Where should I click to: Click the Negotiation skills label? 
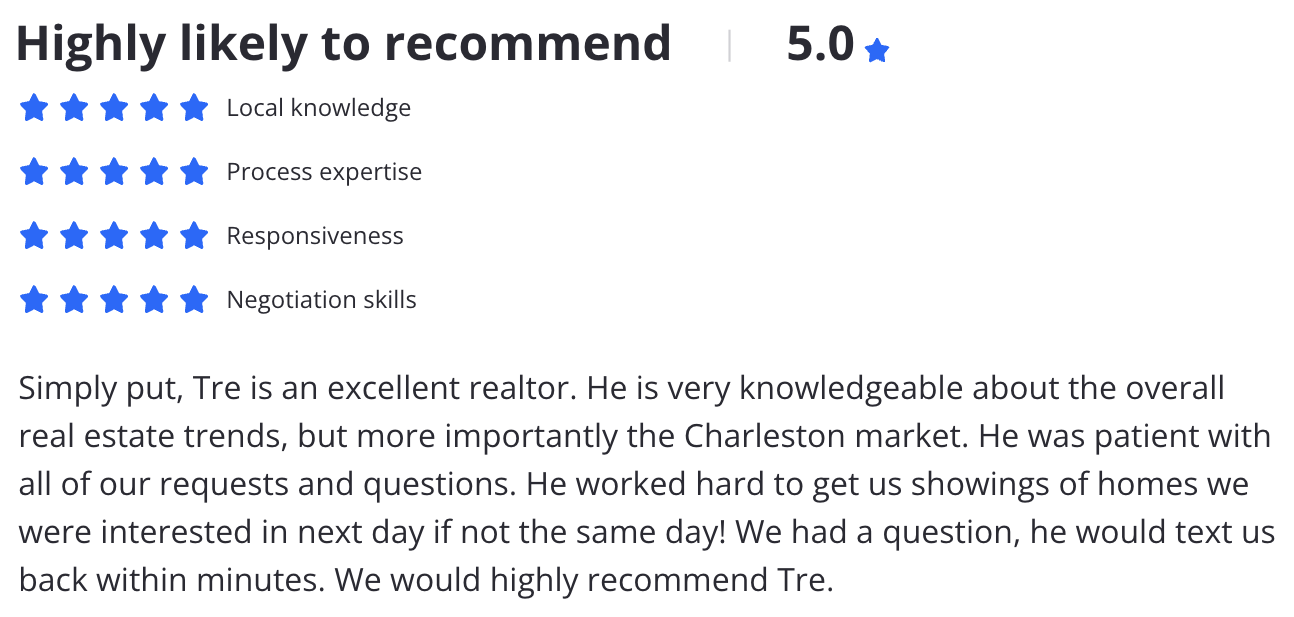322,300
